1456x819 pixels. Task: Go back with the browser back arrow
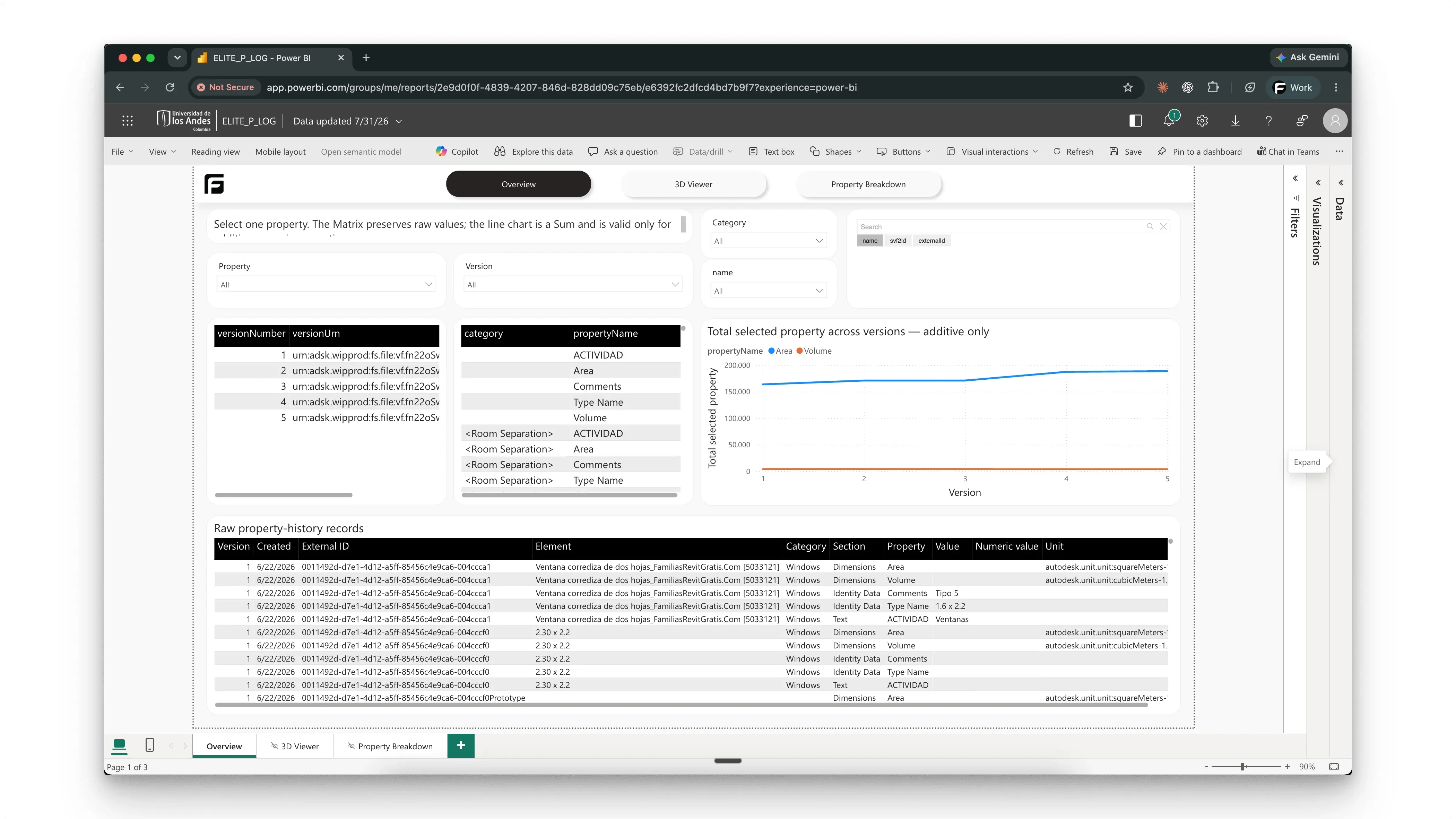point(120,88)
